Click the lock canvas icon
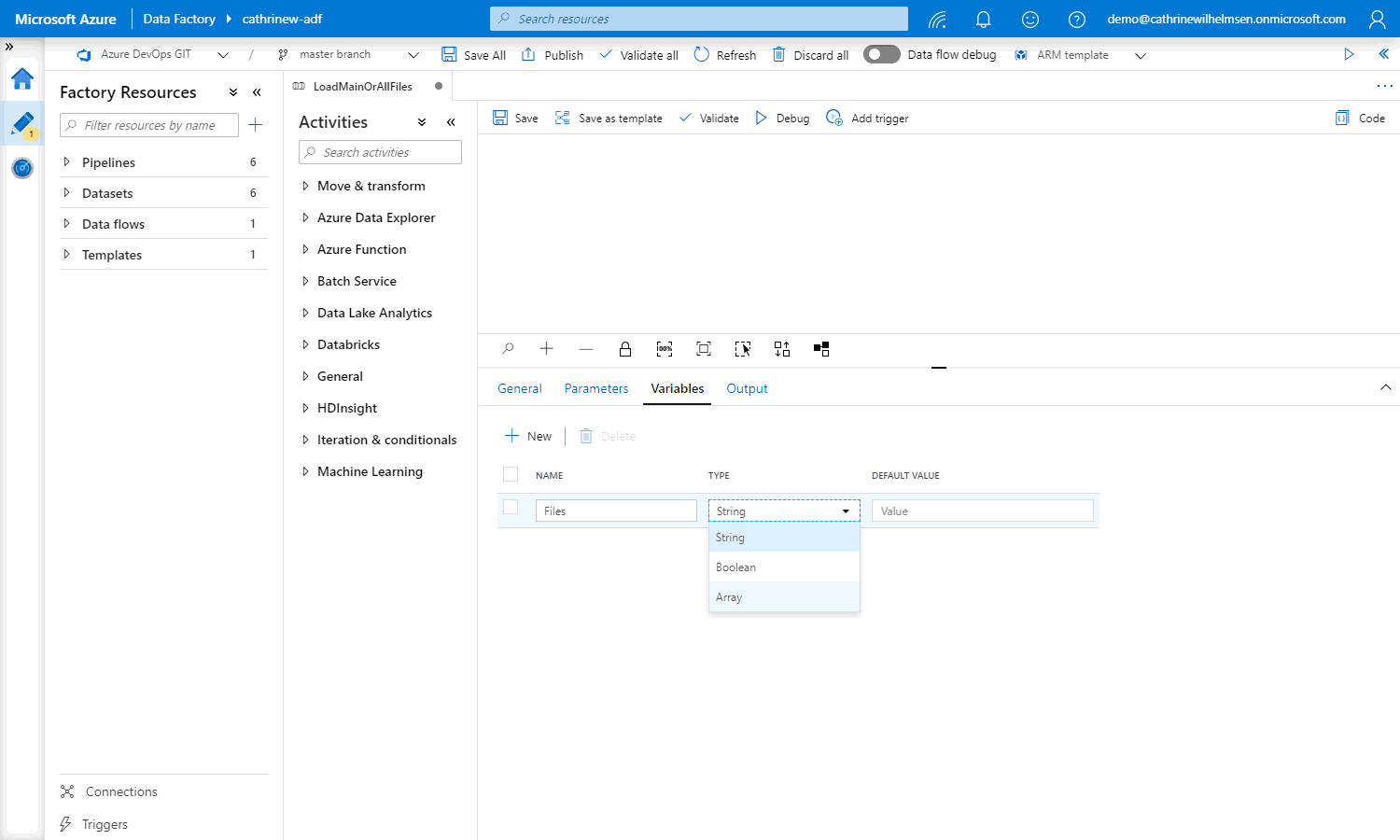The width and height of the screenshot is (1400, 840). (625, 349)
